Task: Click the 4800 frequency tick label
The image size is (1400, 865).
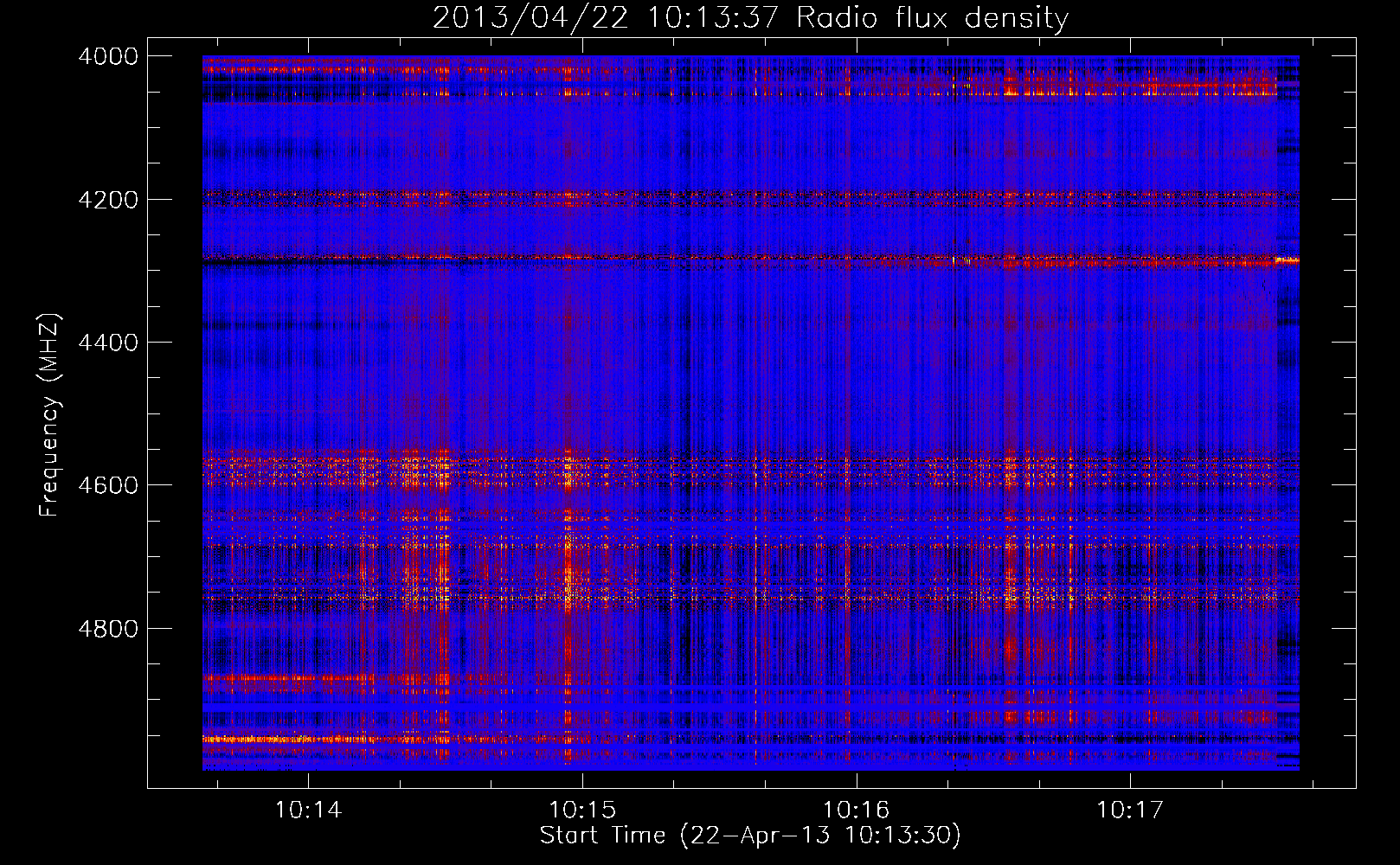Action: coord(107,629)
